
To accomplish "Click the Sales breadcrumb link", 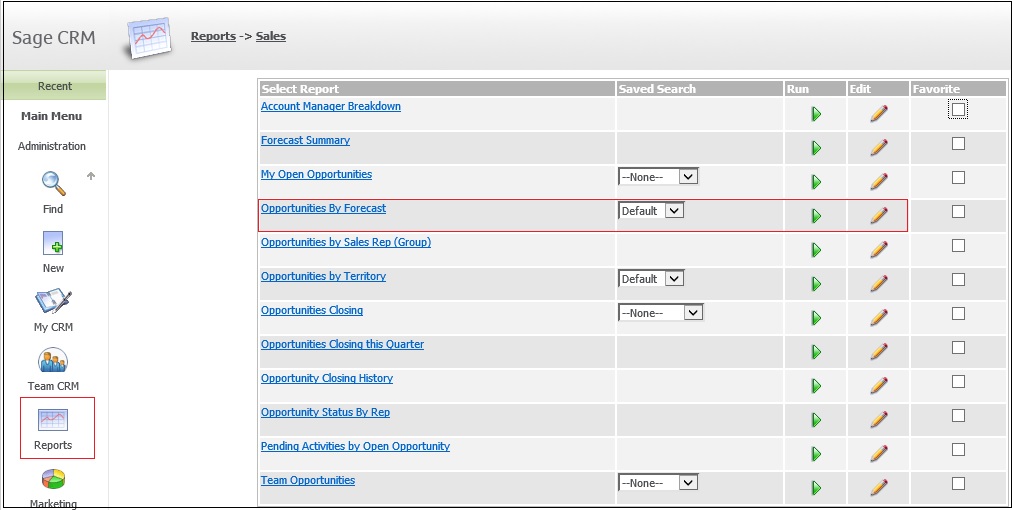I will tap(271, 36).
